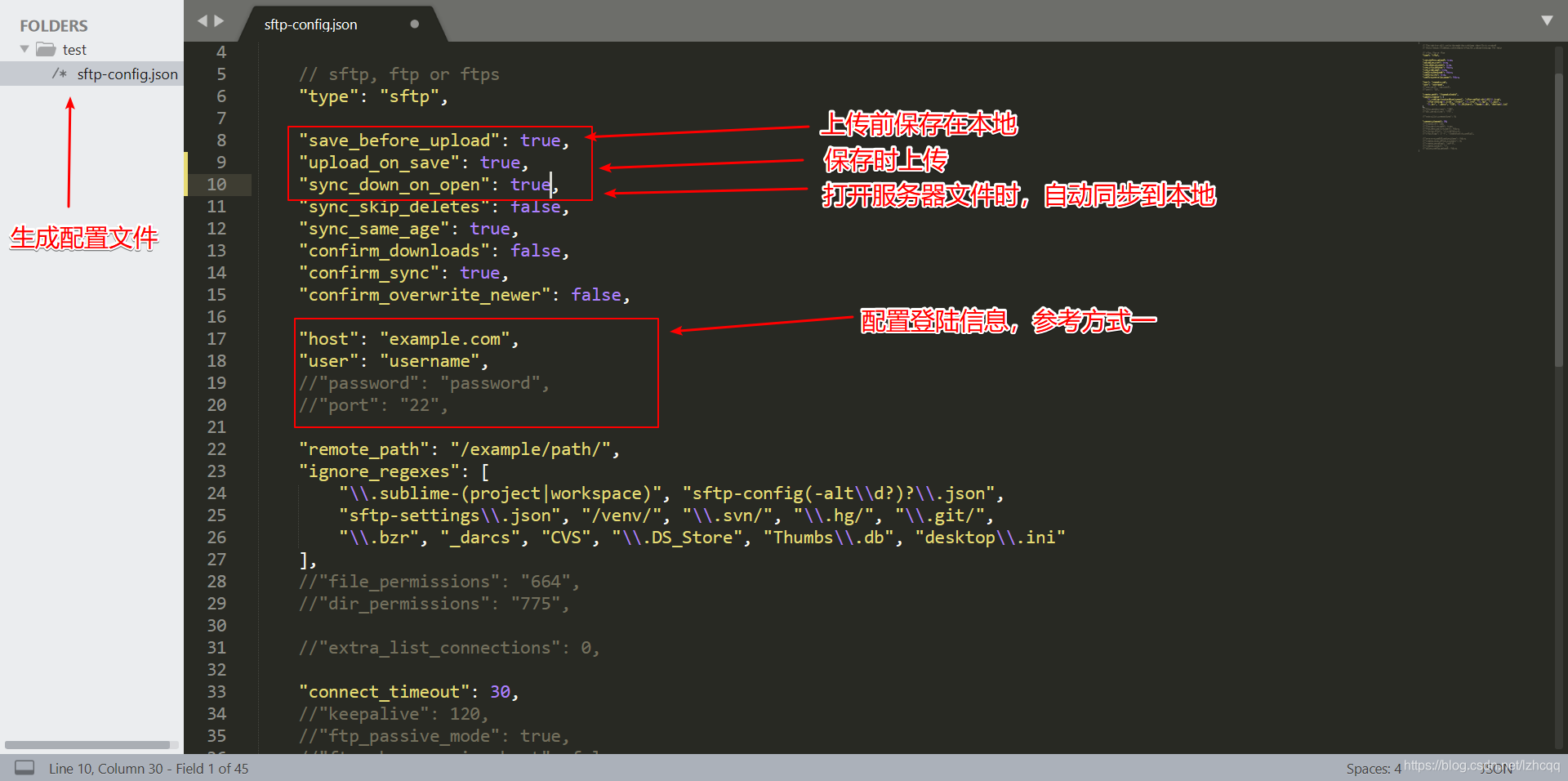
Task: Collapse the test folder tree arrow
Action: pos(24,49)
